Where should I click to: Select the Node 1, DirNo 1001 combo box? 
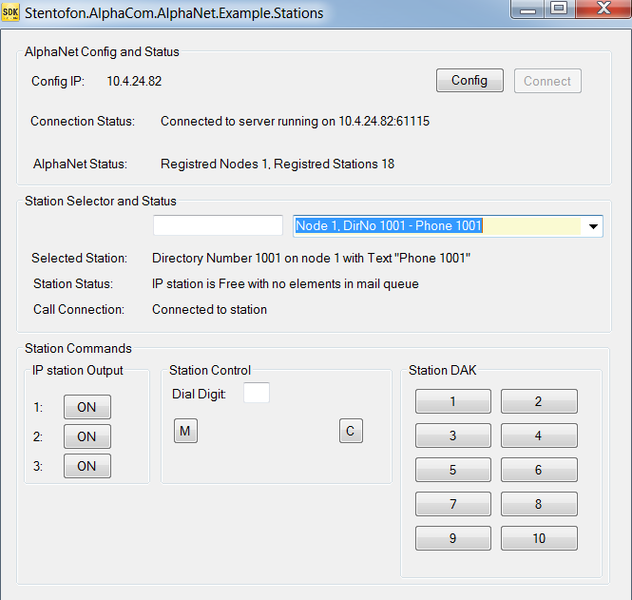[448, 226]
